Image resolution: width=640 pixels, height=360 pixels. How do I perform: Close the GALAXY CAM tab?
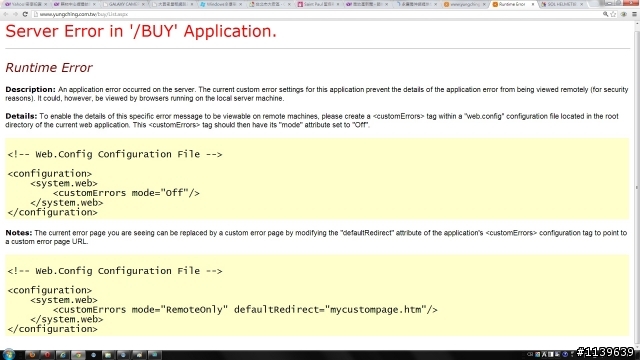(x=143, y=4)
